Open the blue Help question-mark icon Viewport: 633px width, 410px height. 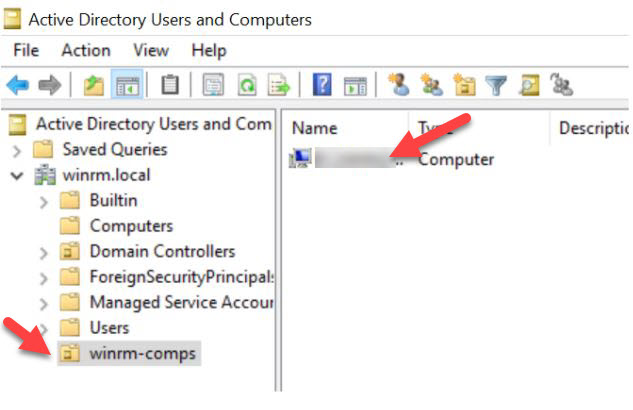(322, 84)
